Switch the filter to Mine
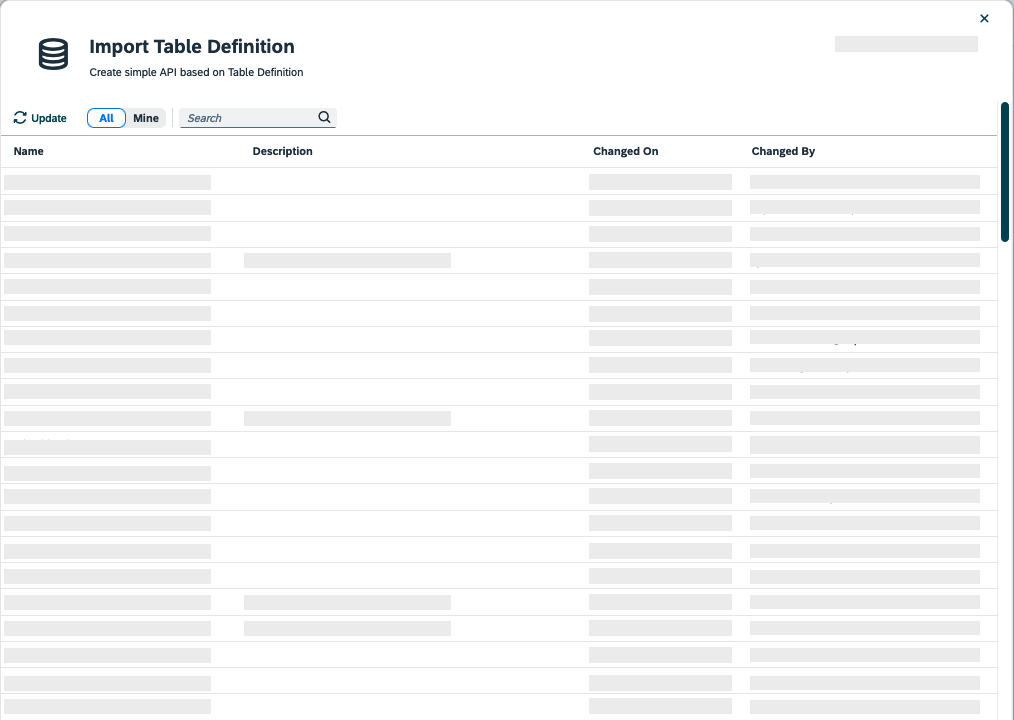 (146, 117)
